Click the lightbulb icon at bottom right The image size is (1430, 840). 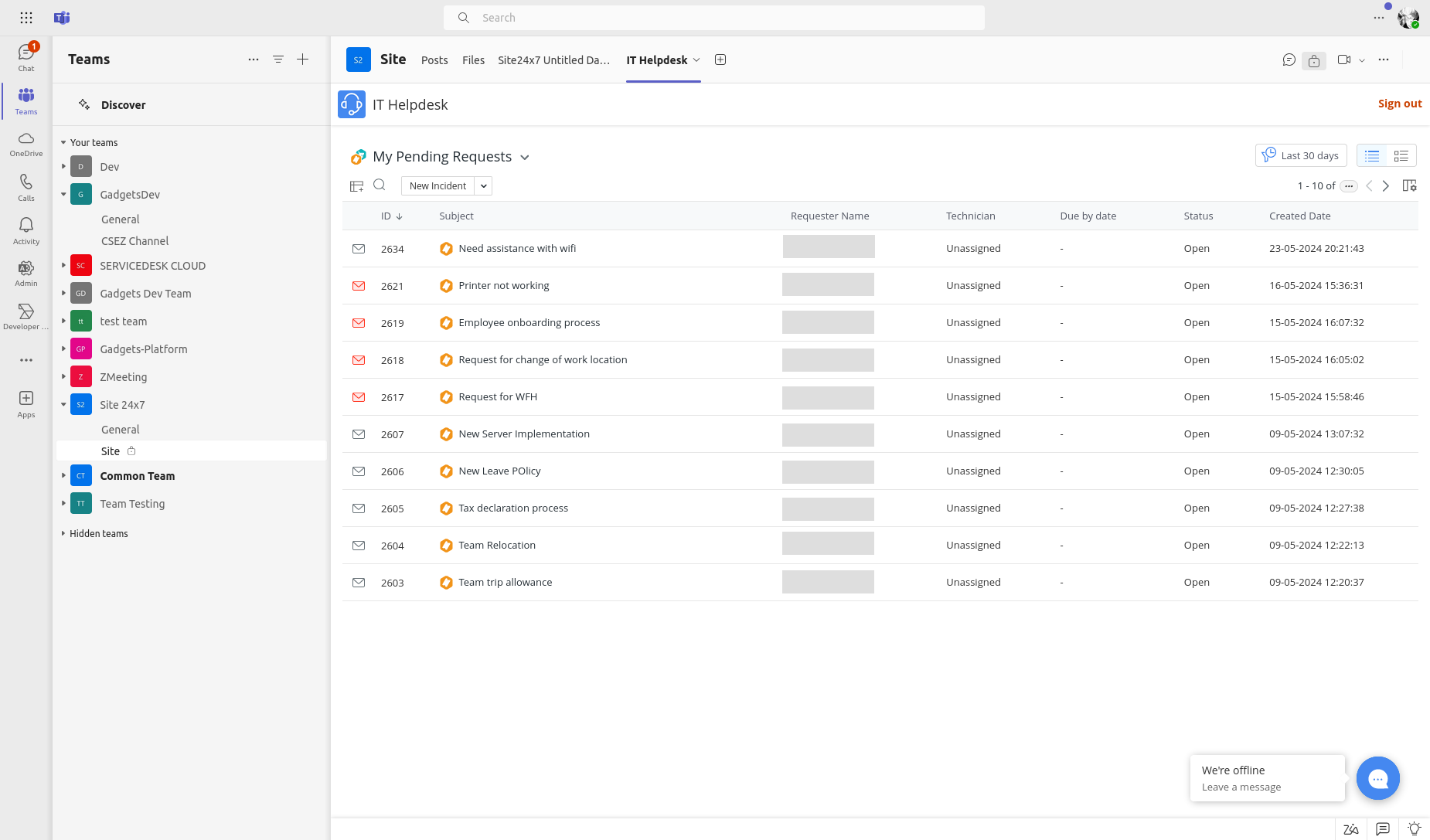(1414, 829)
